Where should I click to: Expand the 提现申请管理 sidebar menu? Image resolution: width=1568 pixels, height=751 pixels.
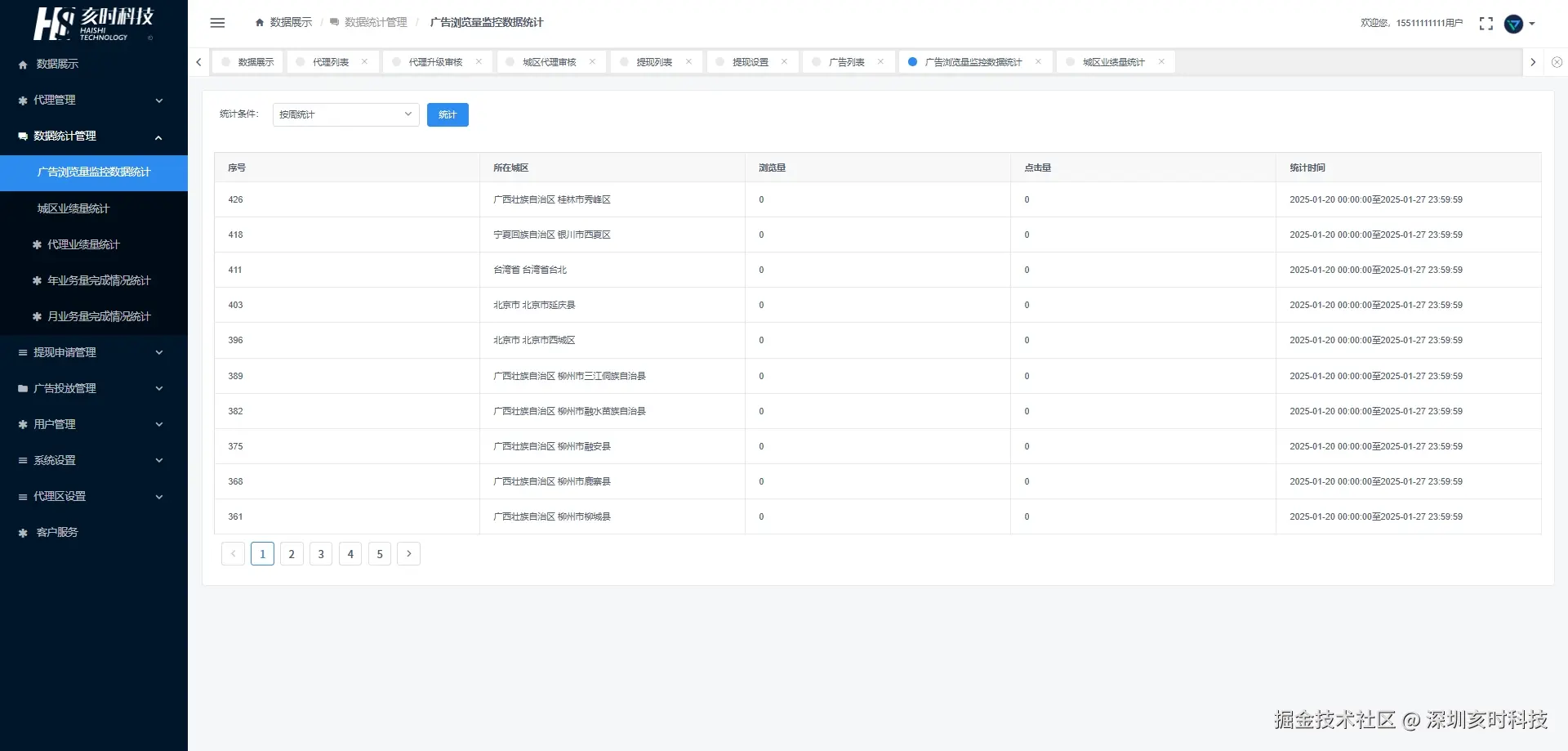tap(94, 352)
